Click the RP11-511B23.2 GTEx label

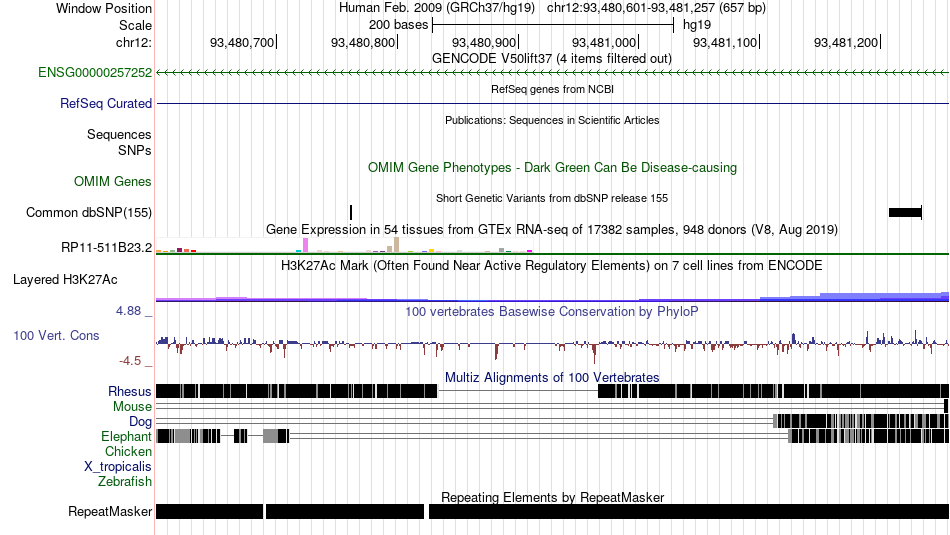107,247
